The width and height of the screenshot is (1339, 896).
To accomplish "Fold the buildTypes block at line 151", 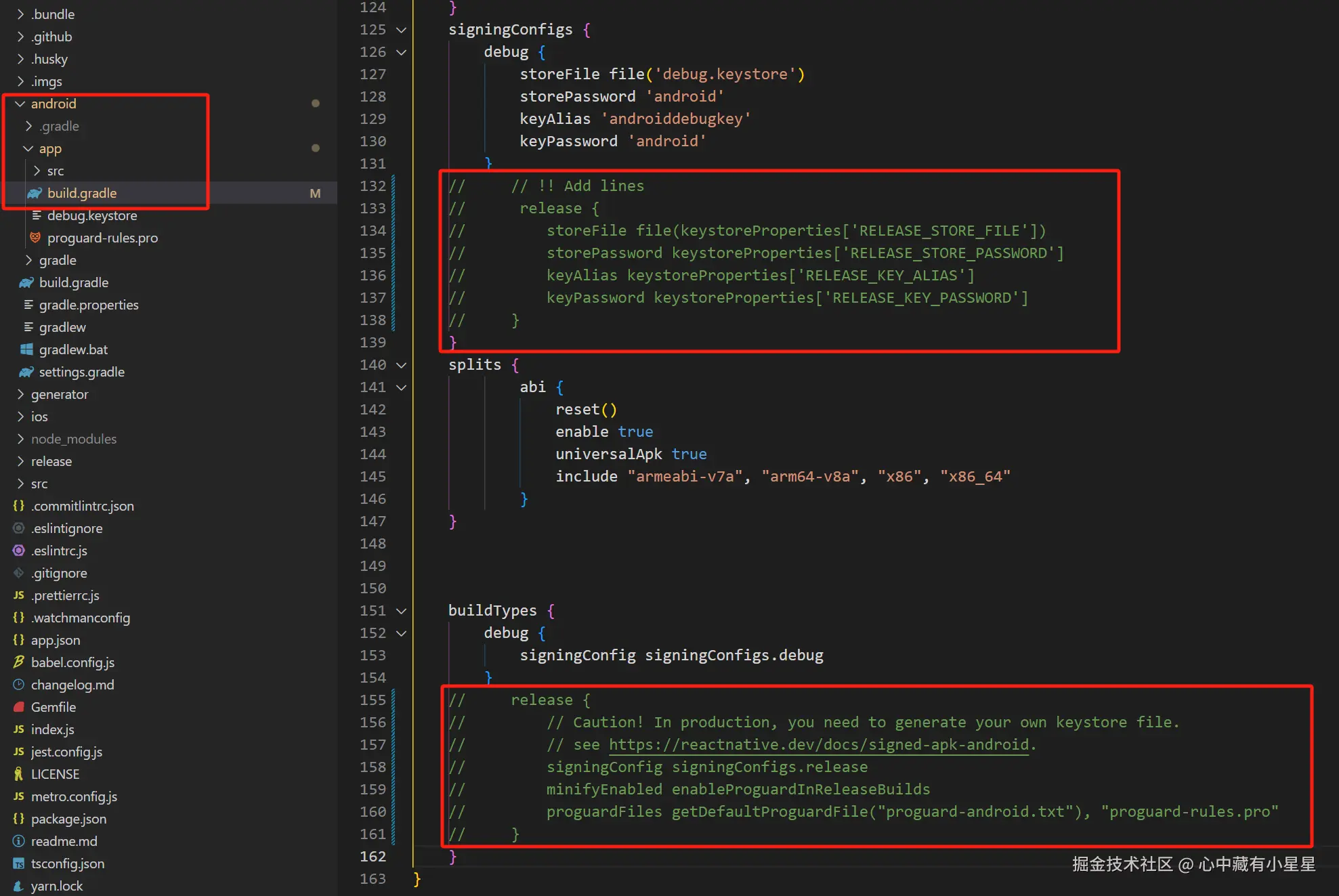I will pos(401,611).
